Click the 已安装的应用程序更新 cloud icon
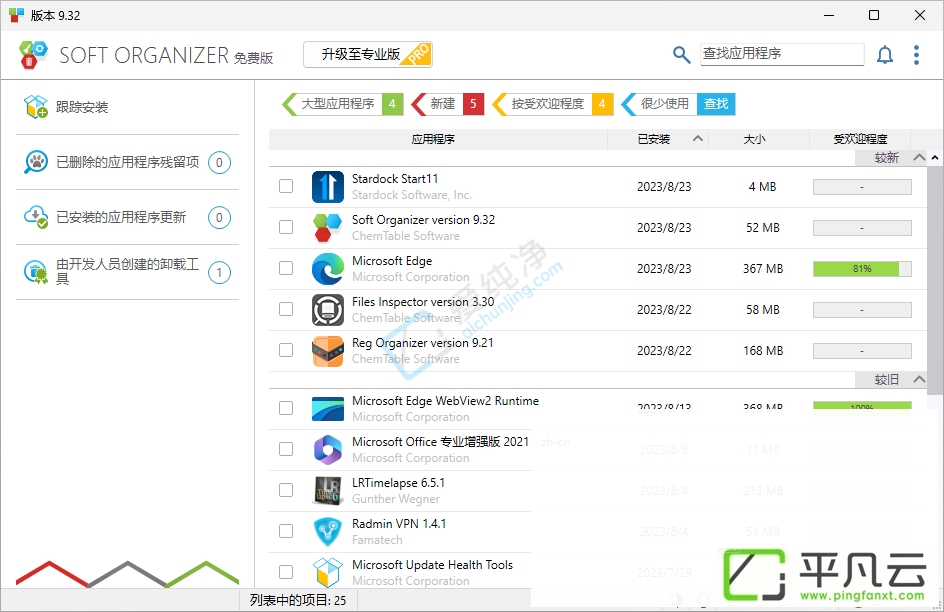This screenshot has width=944, height=612. pos(36,217)
